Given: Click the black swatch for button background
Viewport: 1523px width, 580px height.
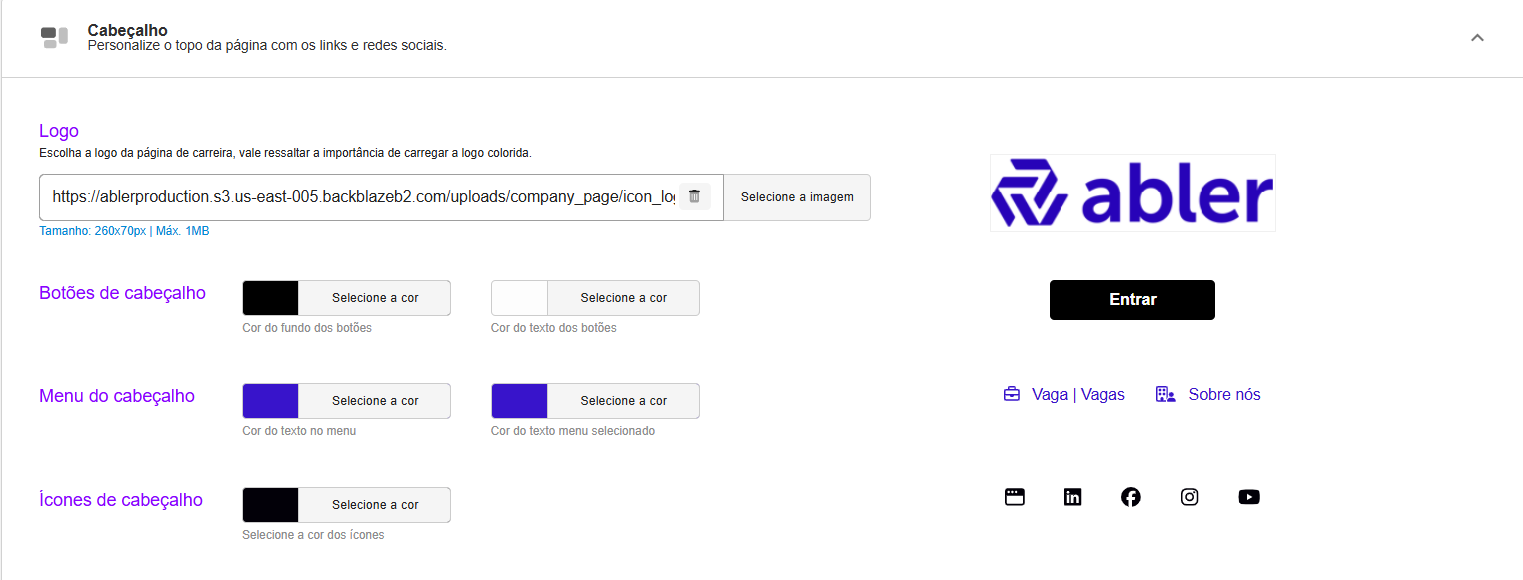Looking at the screenshot, I should click(271, 298).
